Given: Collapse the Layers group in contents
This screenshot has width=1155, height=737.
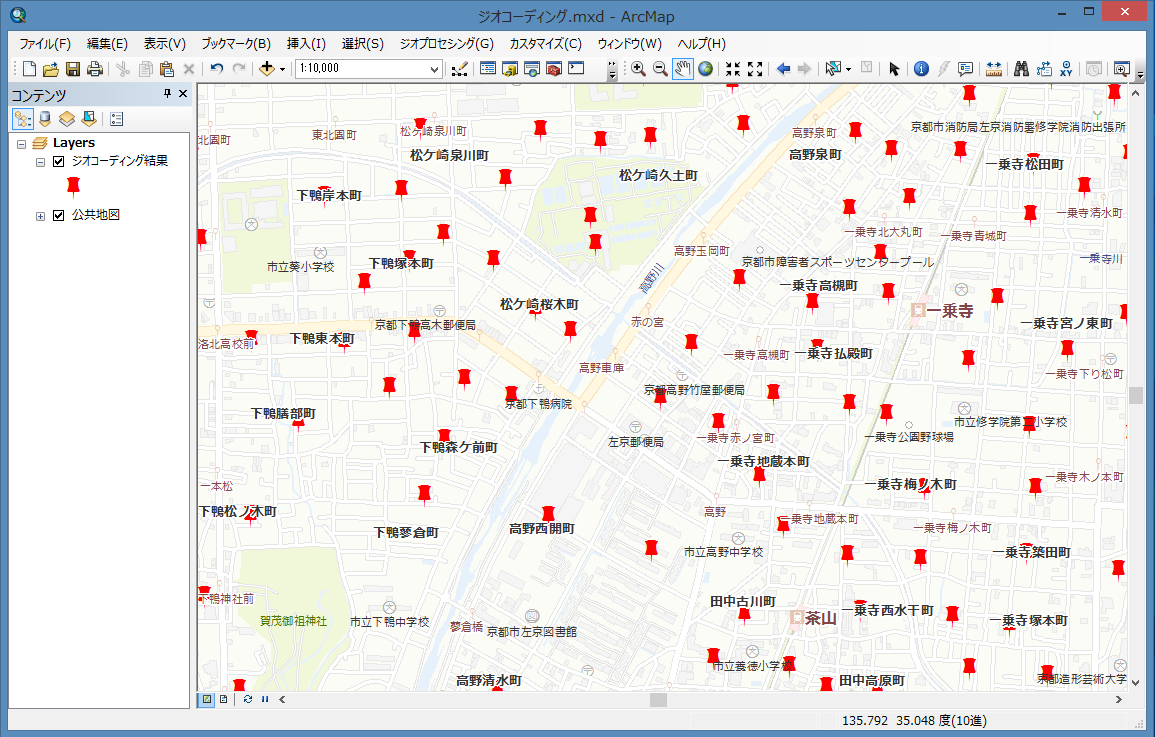Looking at the screenshot, I should point(22,142).
